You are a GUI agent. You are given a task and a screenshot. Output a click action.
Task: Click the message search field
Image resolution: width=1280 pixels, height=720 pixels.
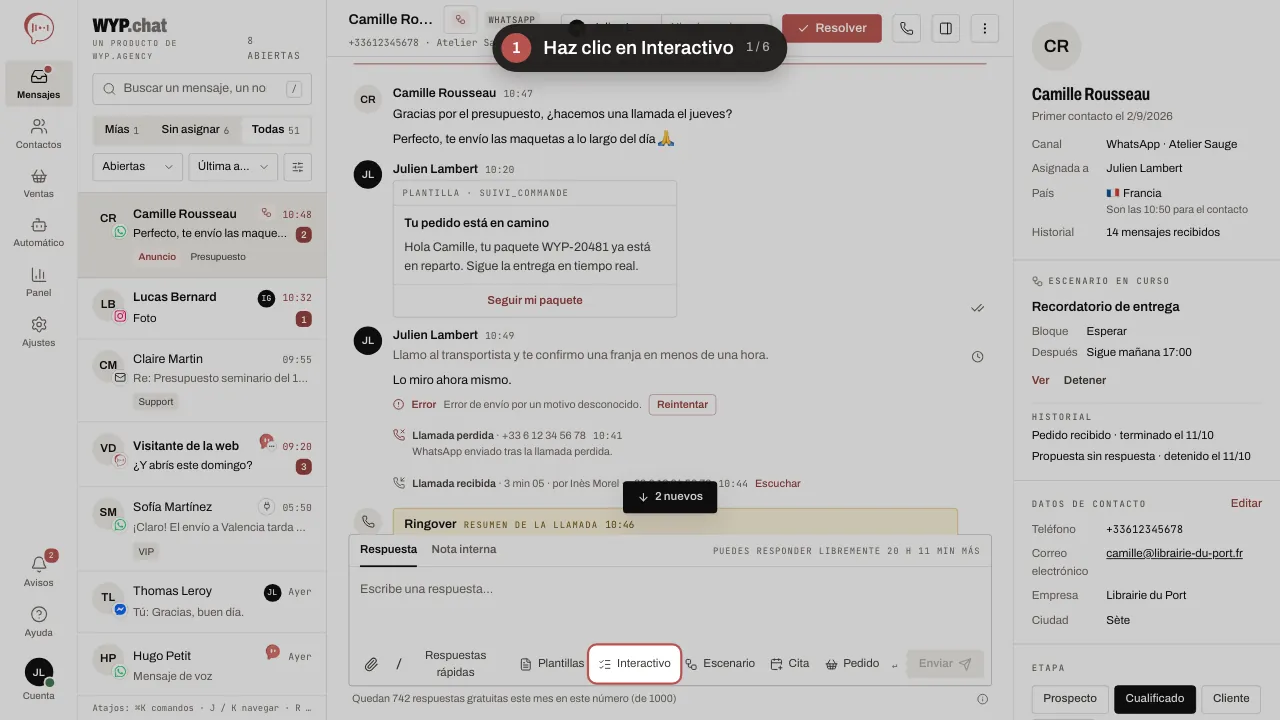[x=202, y=89]
